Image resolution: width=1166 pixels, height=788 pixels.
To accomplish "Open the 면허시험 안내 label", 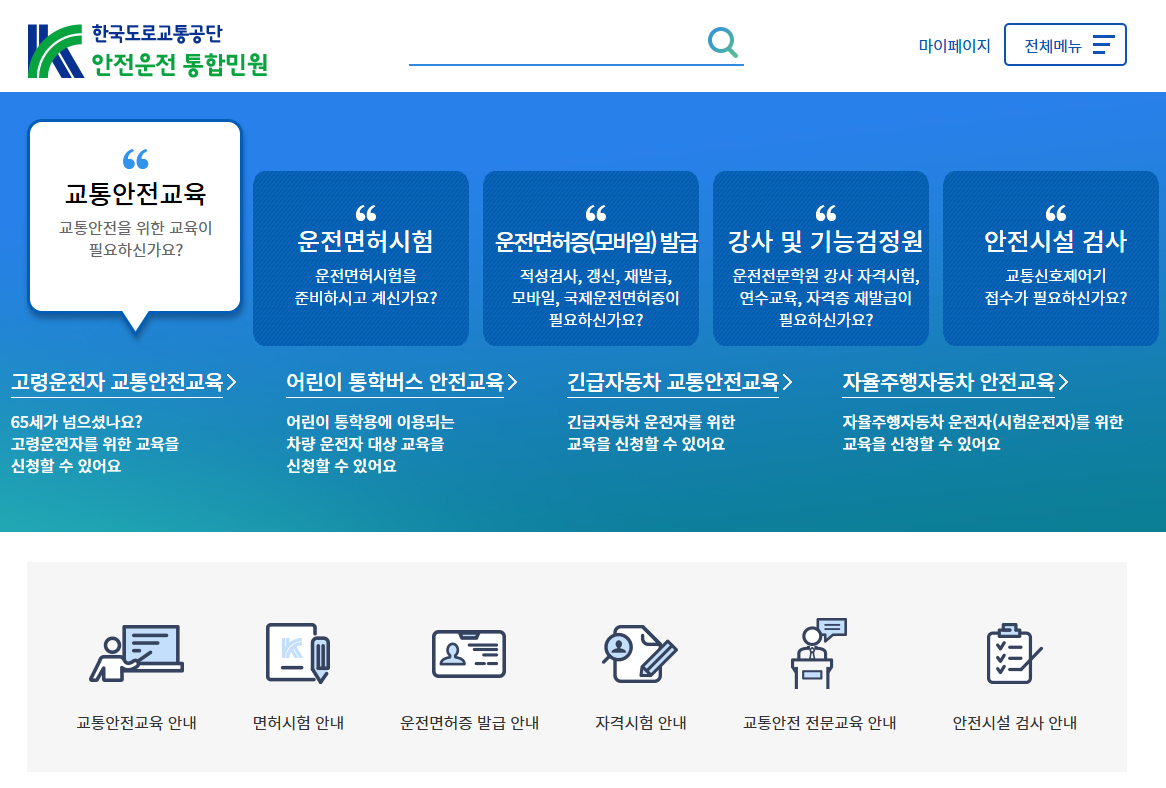I will (298, 723).
